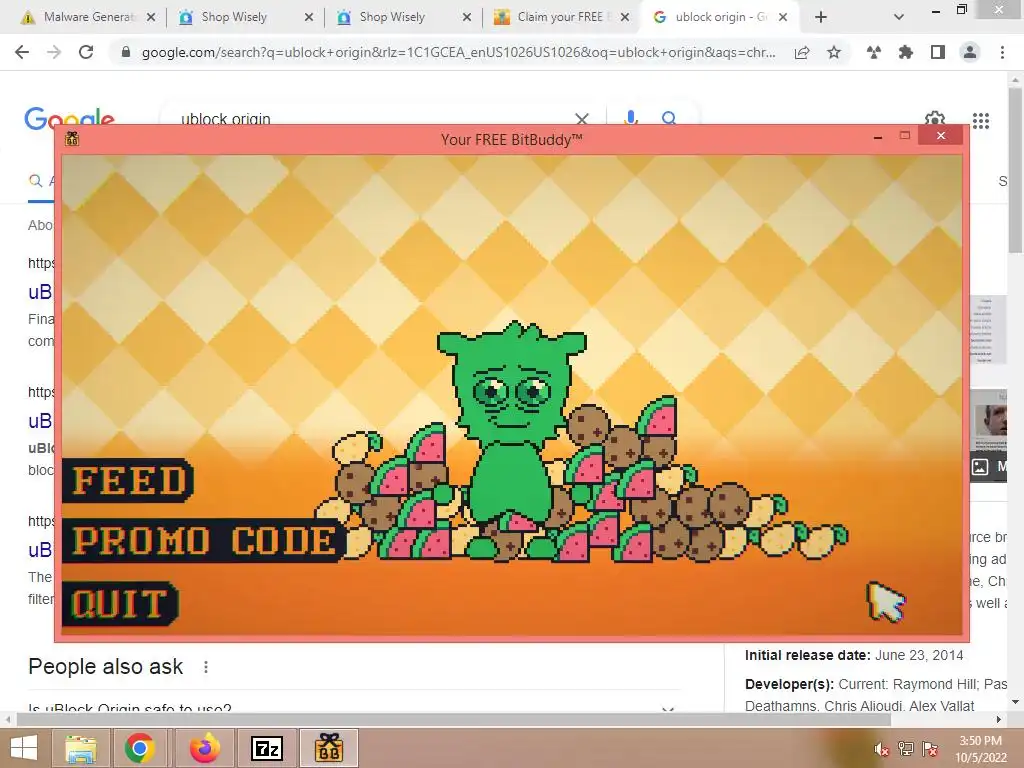The height and width of the screenshot is (768, 1024).
Task: Click the google.com address bar URL
Action: 458,52
